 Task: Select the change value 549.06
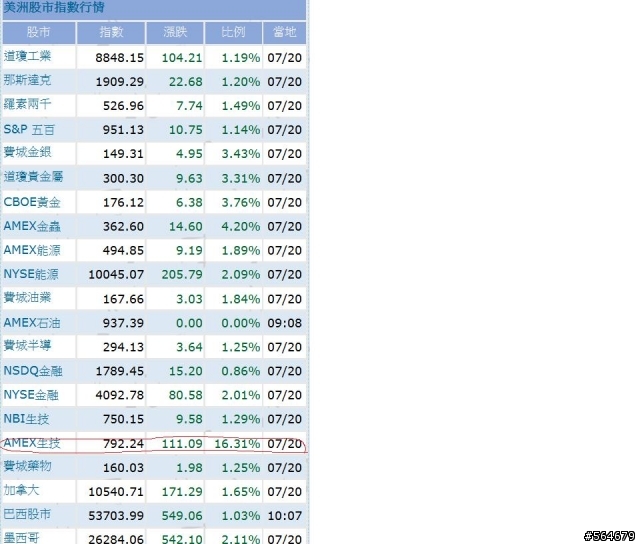pyautogui.click(x=182, y=516)
